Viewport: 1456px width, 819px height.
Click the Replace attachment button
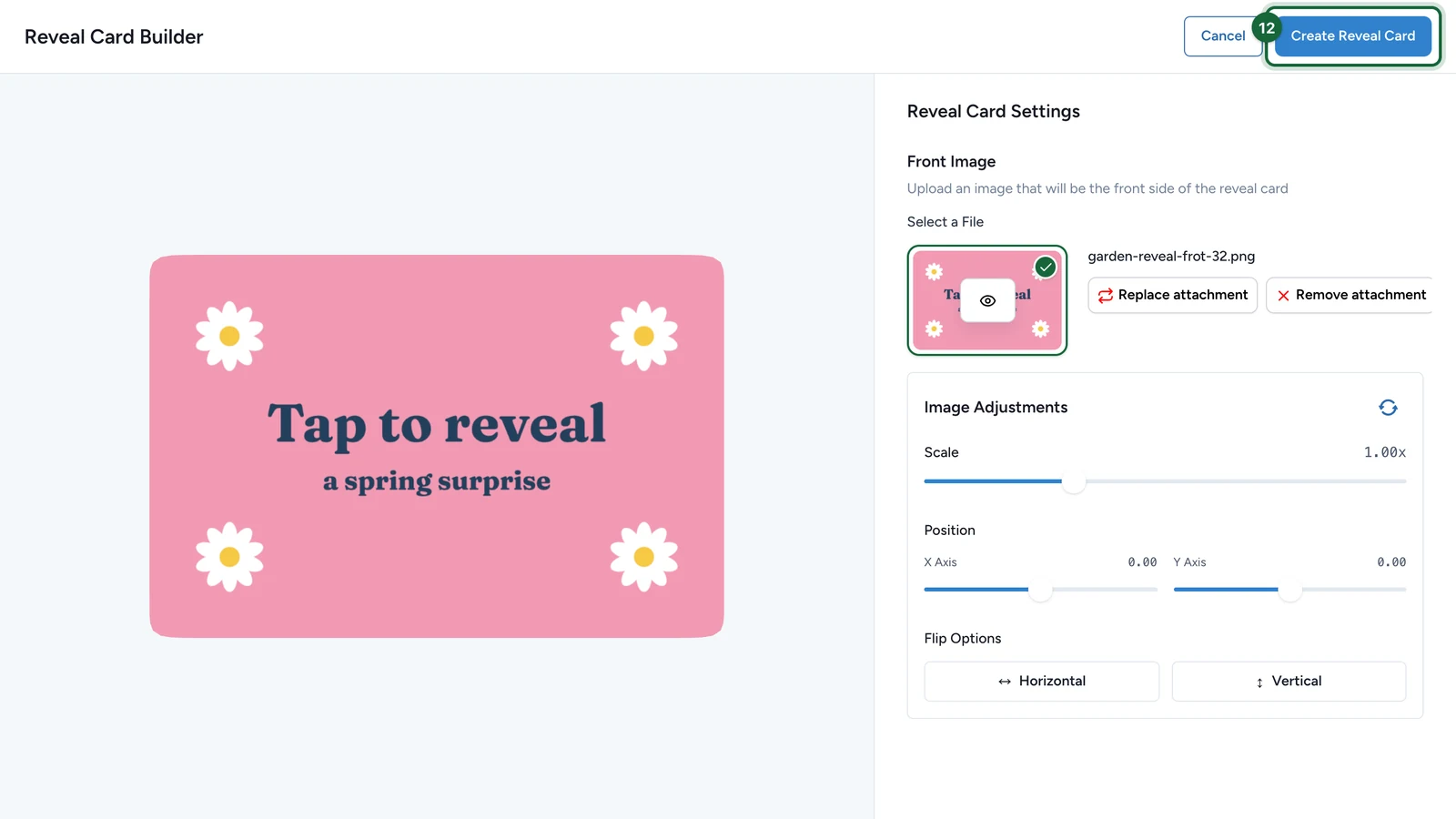(x=1172, y=295)
